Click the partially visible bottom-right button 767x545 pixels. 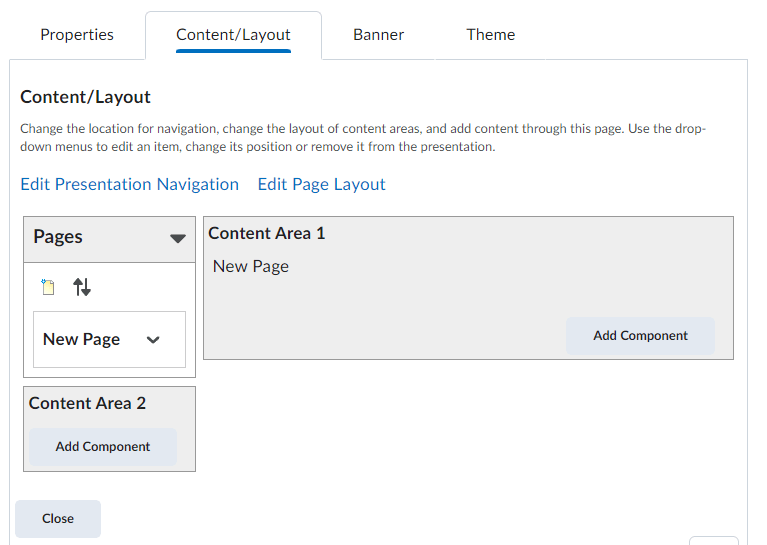(x=714, y=540)
